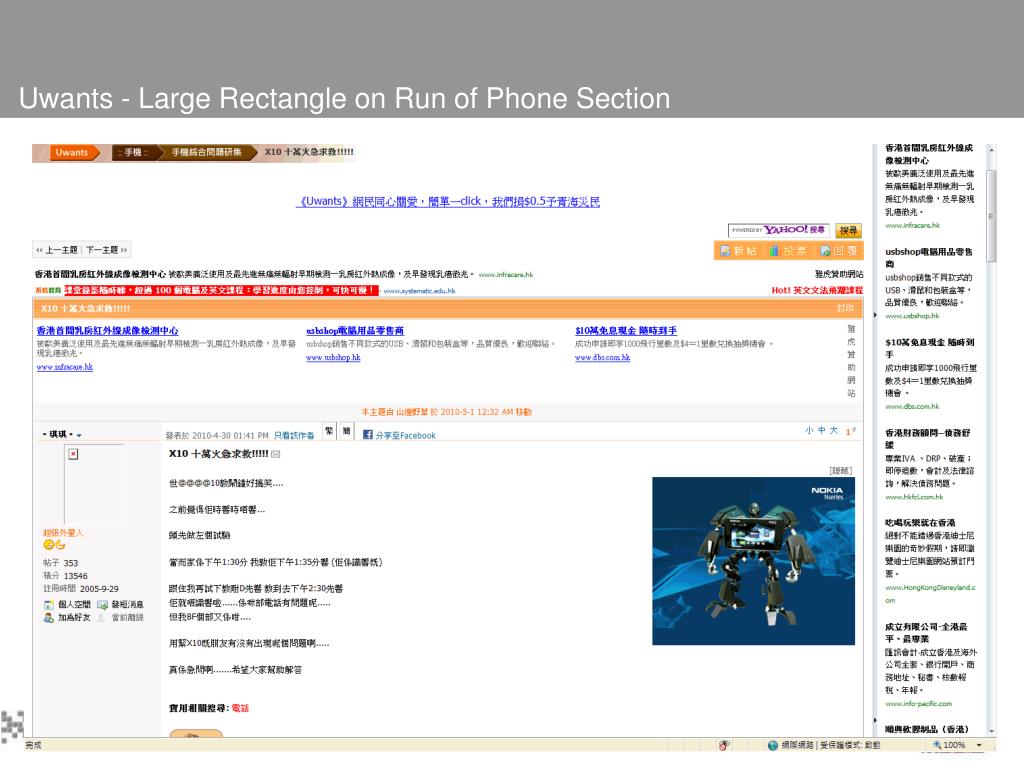
Task: Start a poll with 投票 button
Action: [788, 251]
